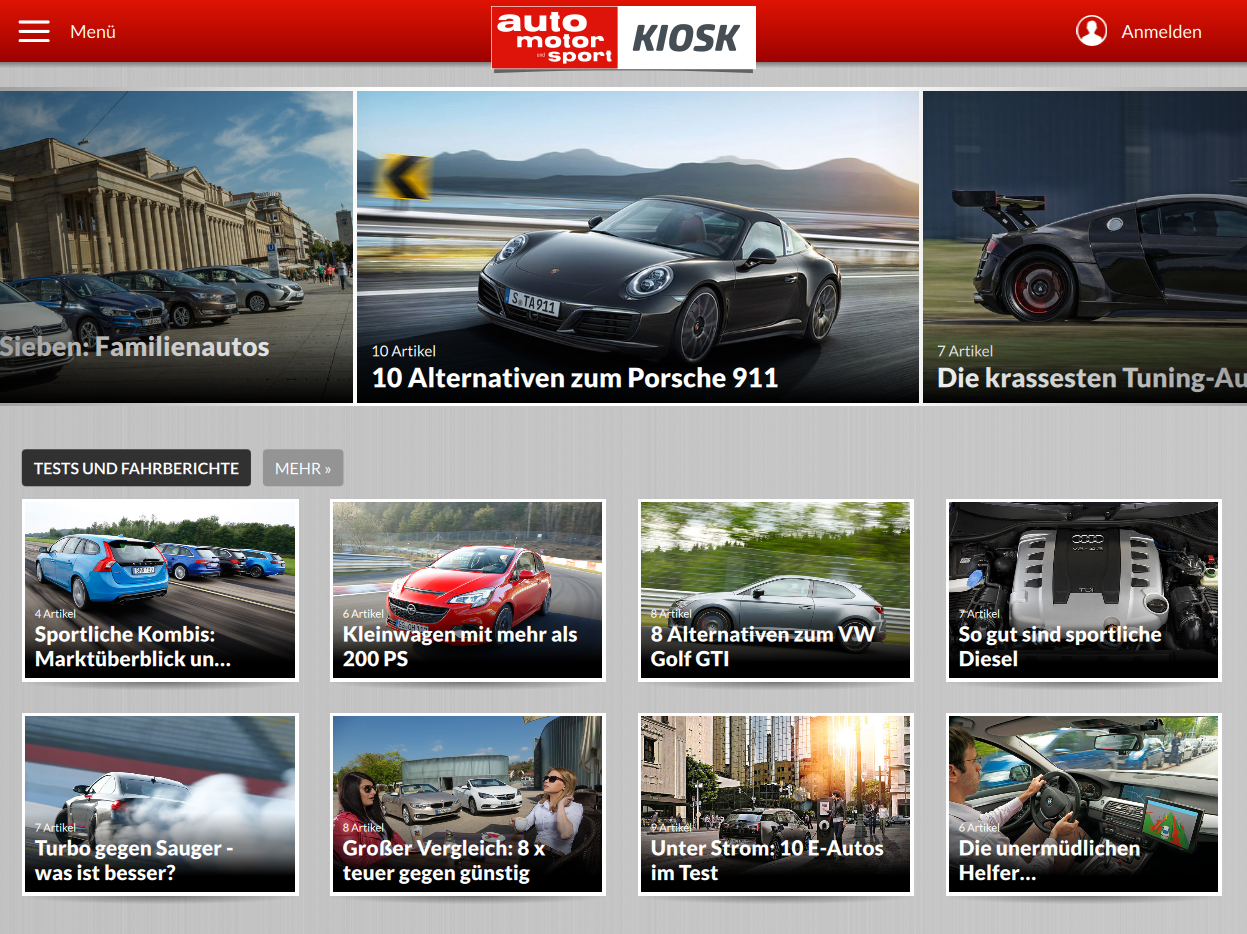Click the Menü label
This screenshot has height=934, width=1247.
(93, 32)
